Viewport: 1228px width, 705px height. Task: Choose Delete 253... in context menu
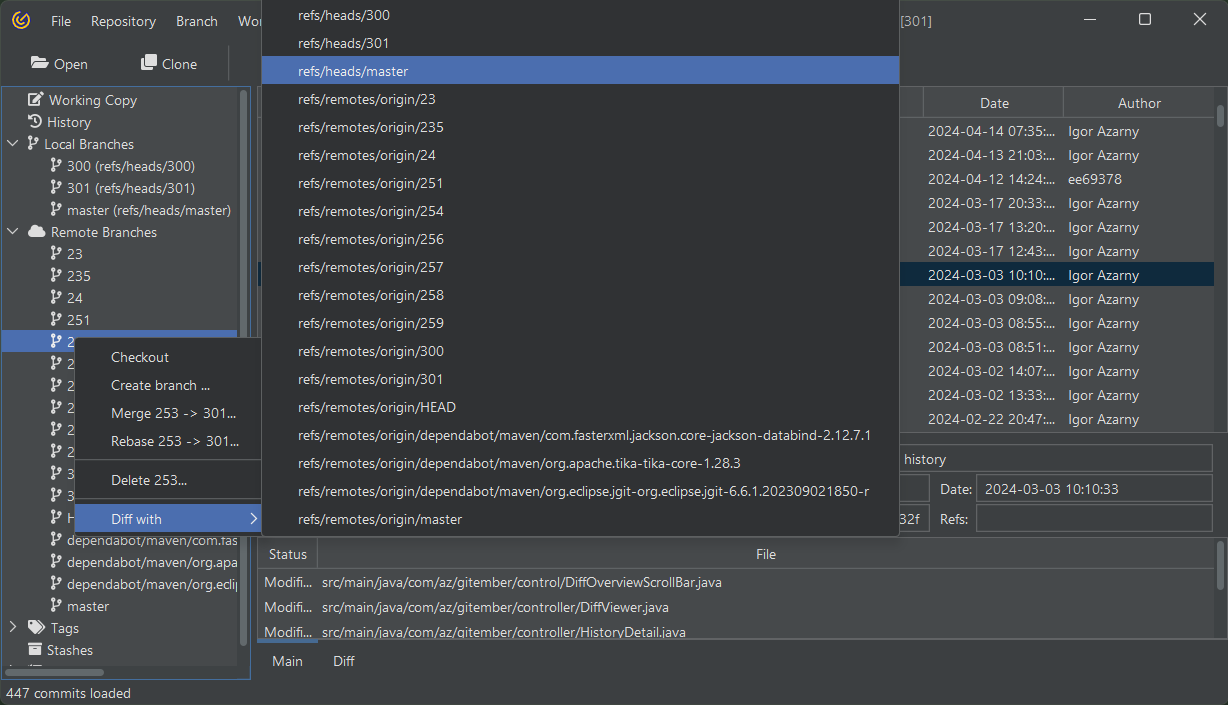pos(149,480)
